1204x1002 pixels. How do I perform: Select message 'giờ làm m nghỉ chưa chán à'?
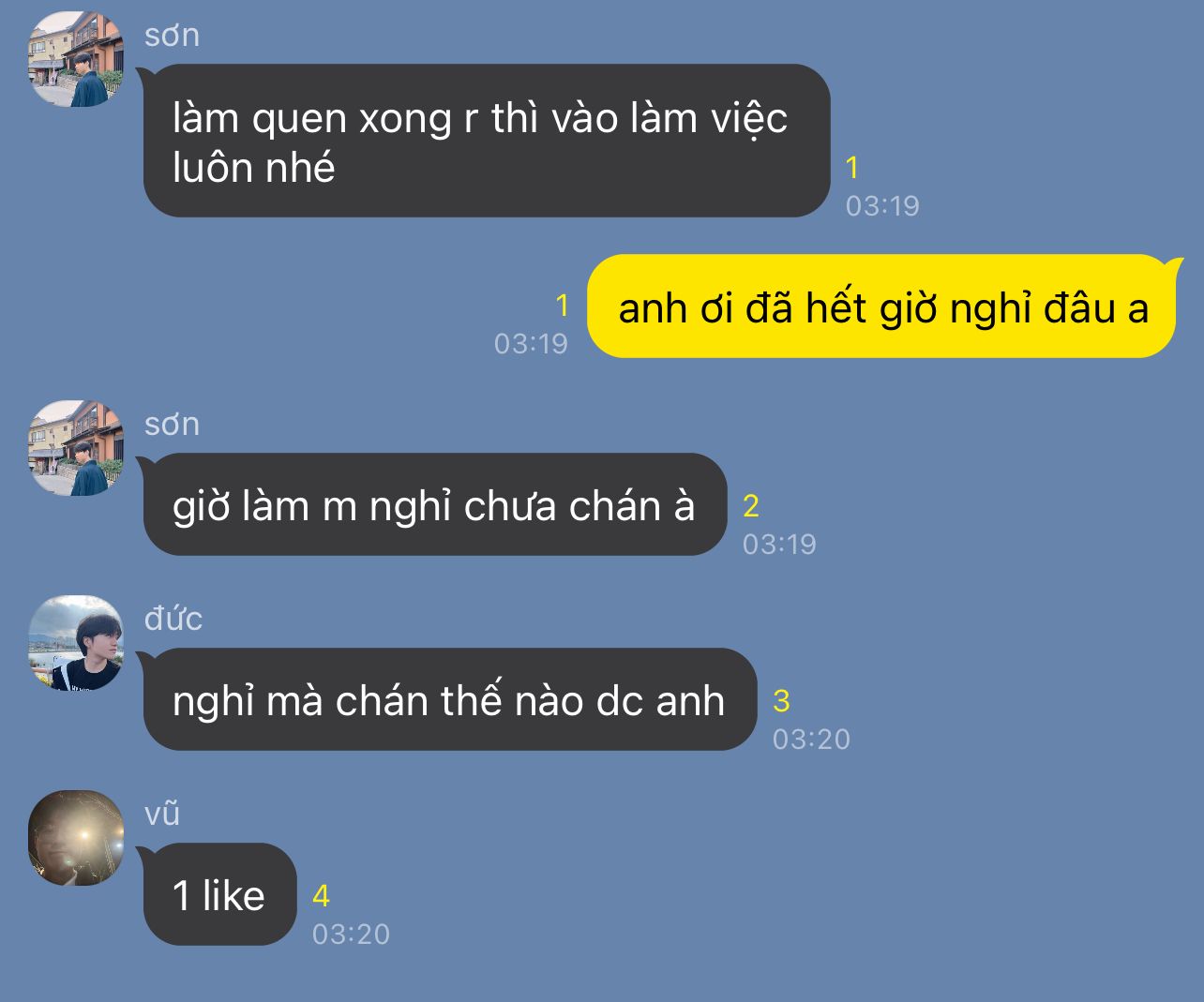pos(435,504)
